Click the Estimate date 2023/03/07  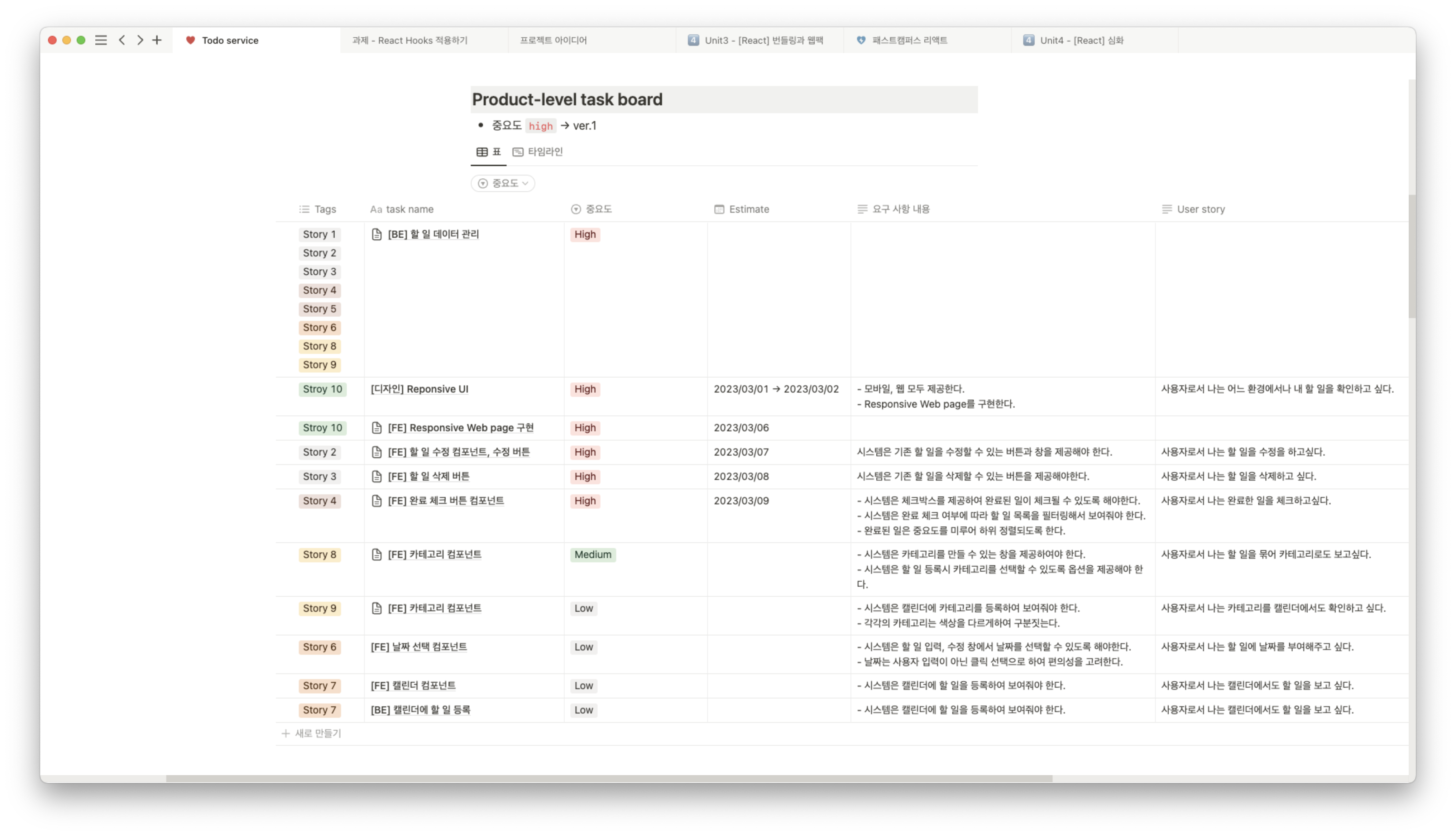(x=741, y=452)
